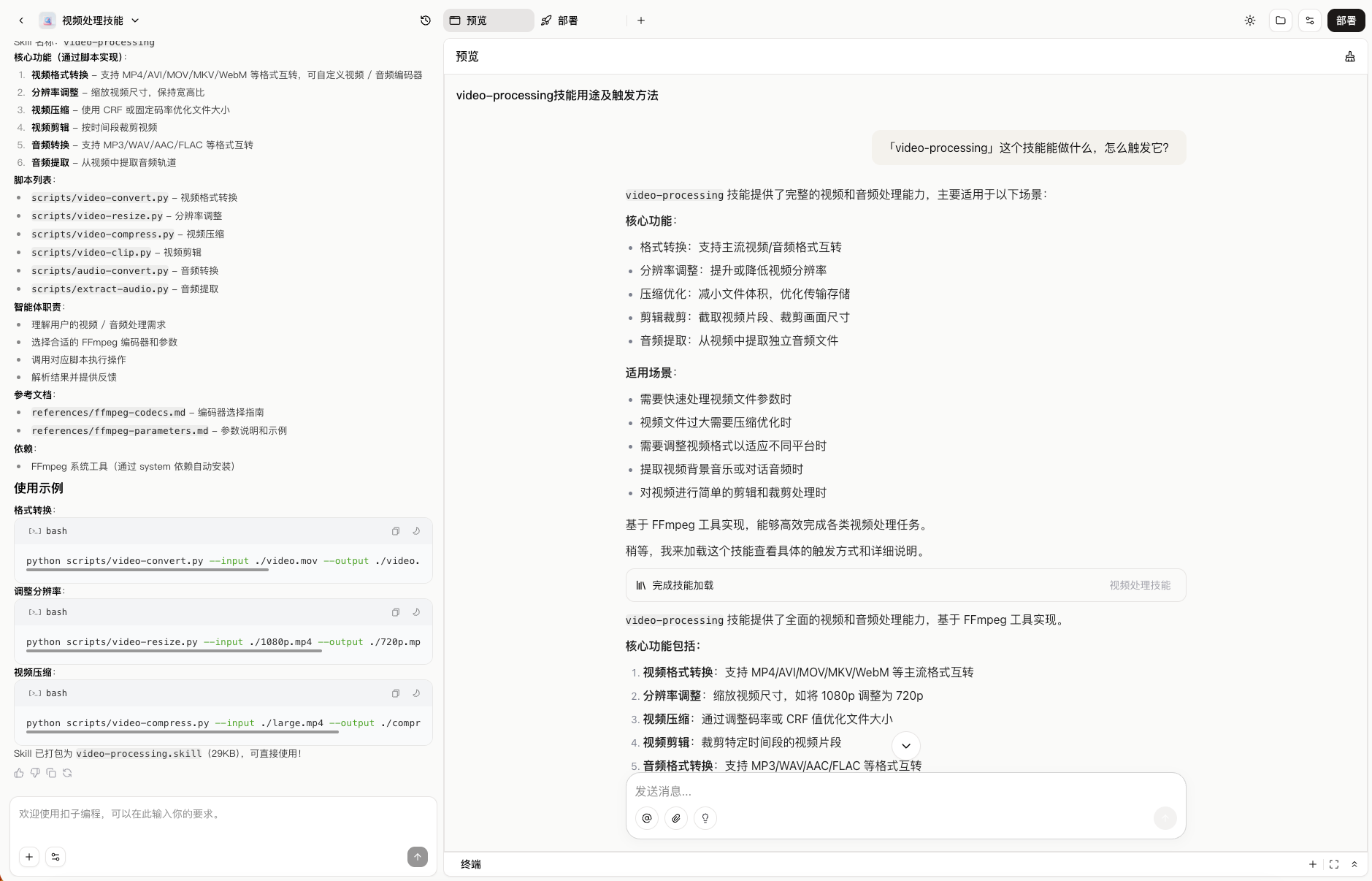Open version history via the clock icon
The height and width of the screenshot is (881, 1372).
coord(425,20)
